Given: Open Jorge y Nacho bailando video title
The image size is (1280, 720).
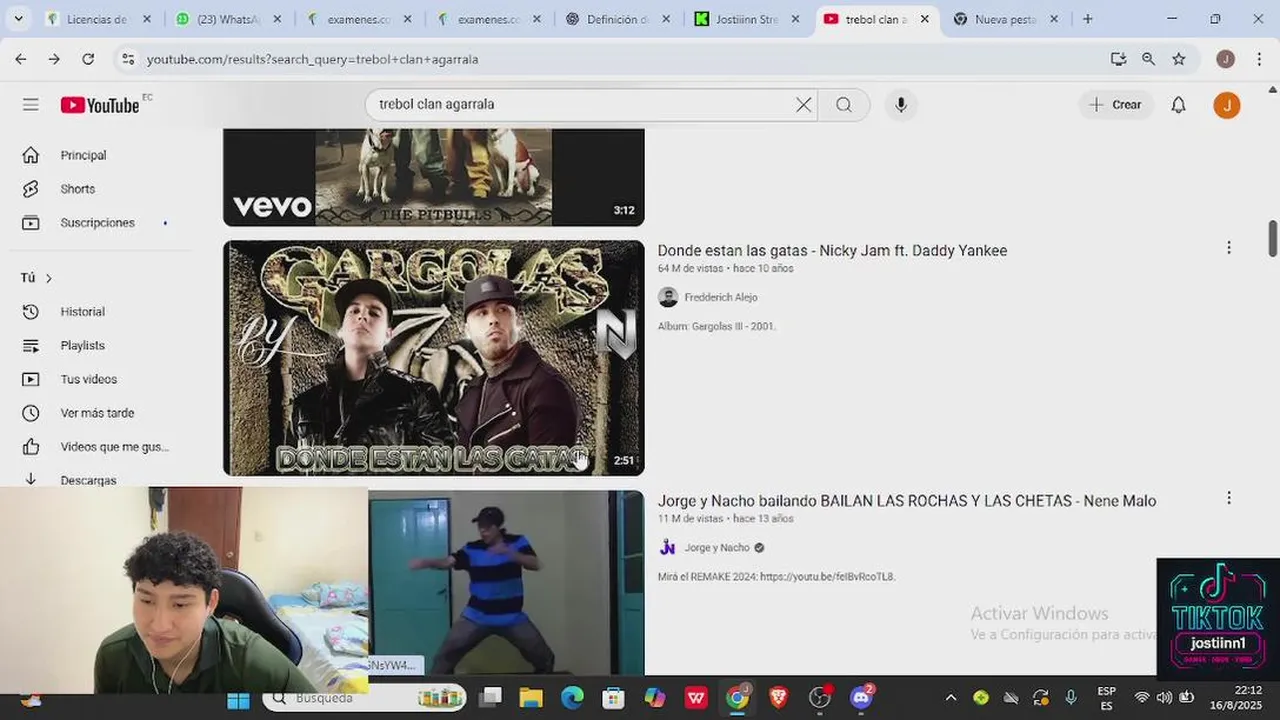Looking at the screenshot, I should pyautogui.click(x=907, y=501).
